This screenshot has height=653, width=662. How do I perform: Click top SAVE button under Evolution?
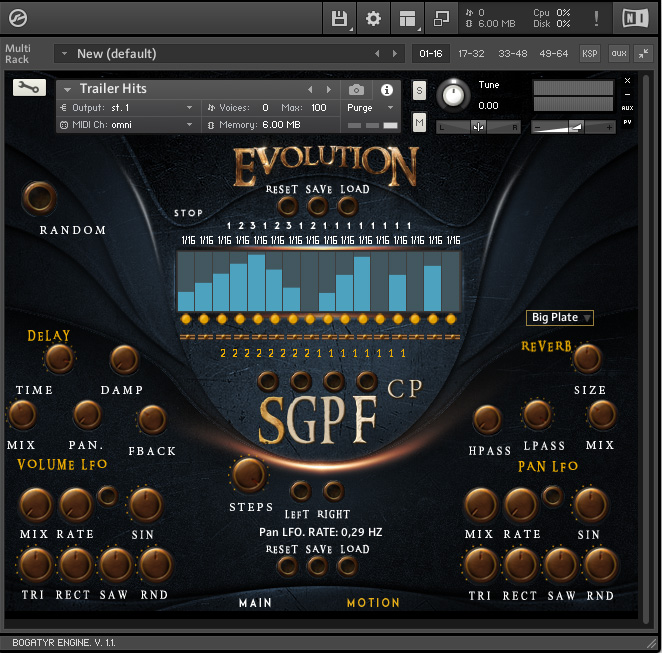tap(317, 207)
